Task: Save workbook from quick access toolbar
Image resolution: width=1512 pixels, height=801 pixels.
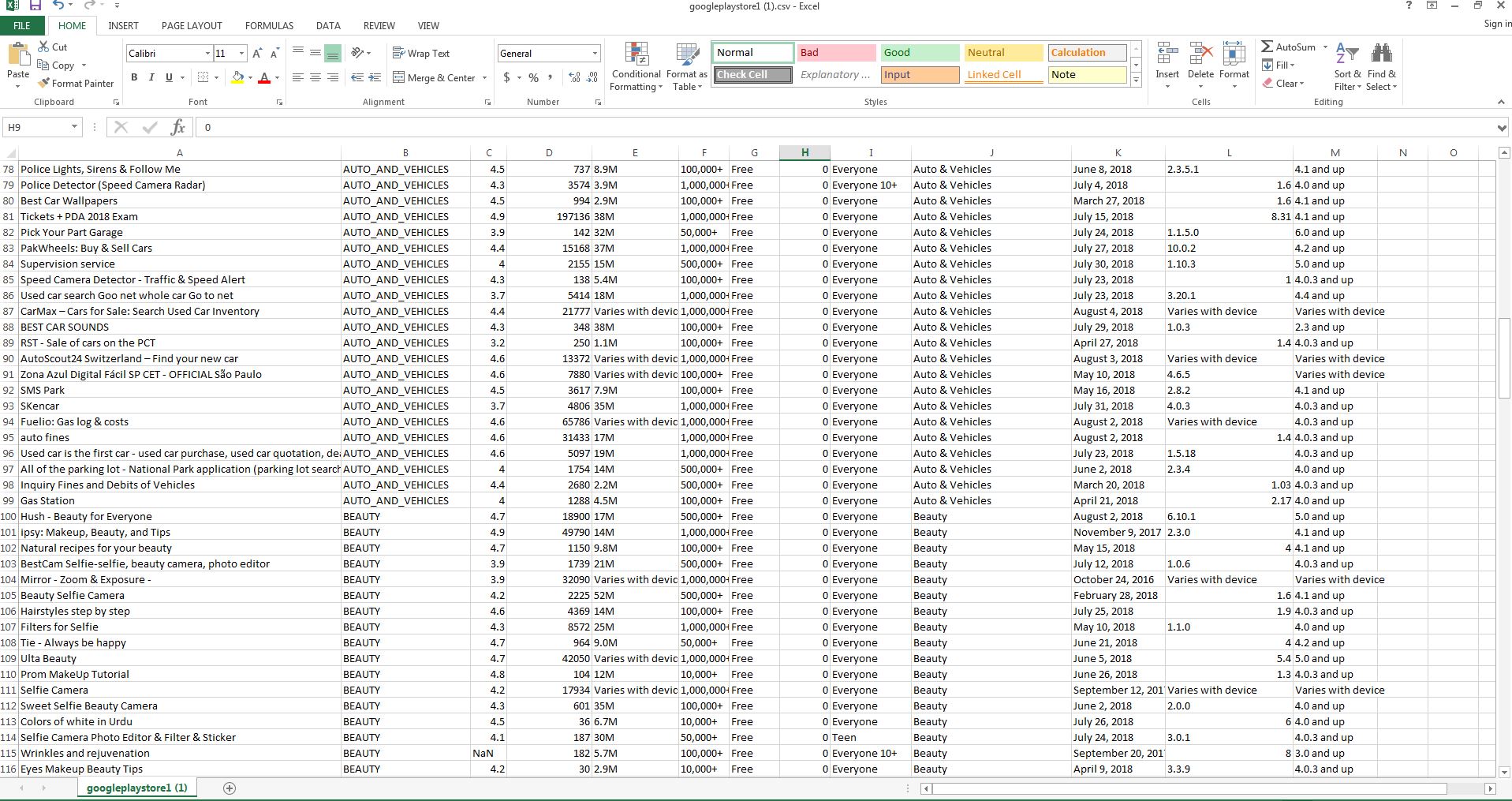Action: coord(35,6)
